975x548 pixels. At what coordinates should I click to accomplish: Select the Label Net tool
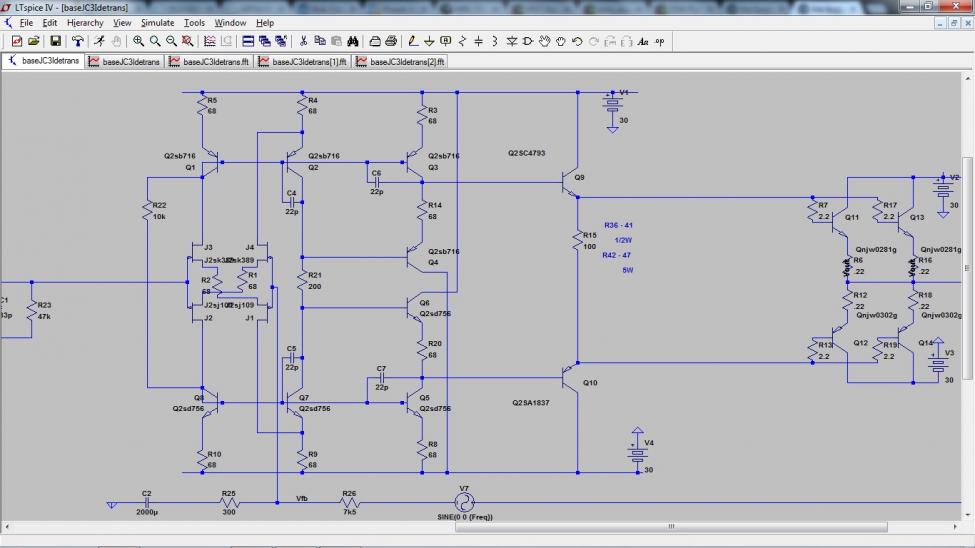[446, 41]
